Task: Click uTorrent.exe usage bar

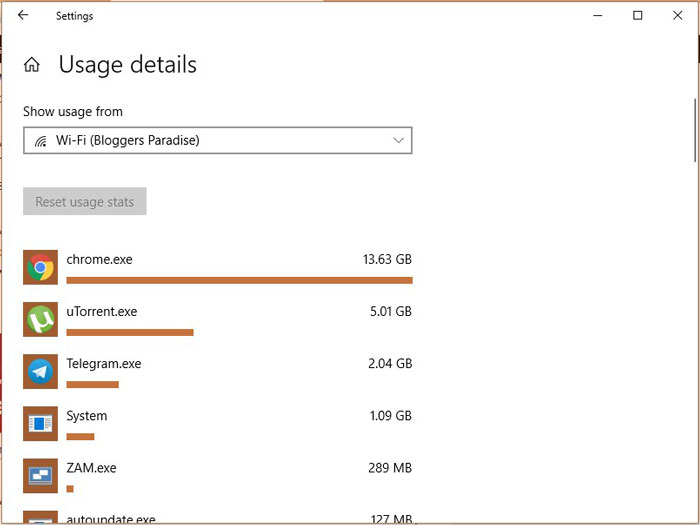Action: pos(130,333)
